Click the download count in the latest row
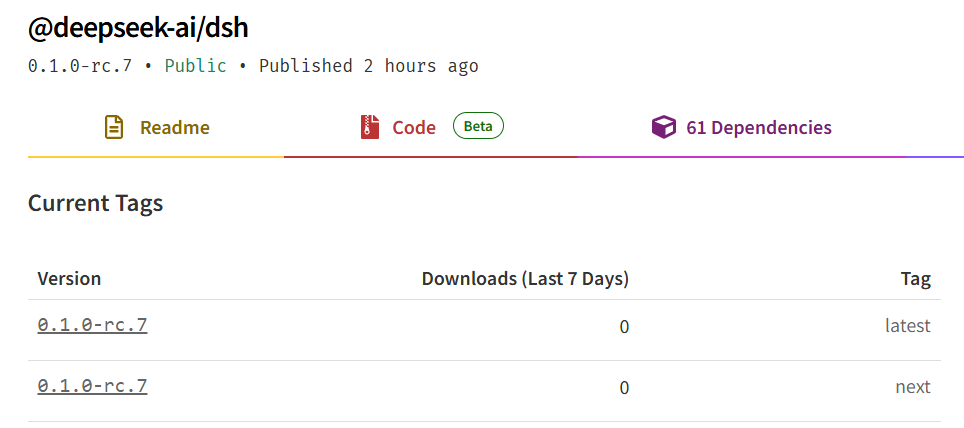 [624, 327]
